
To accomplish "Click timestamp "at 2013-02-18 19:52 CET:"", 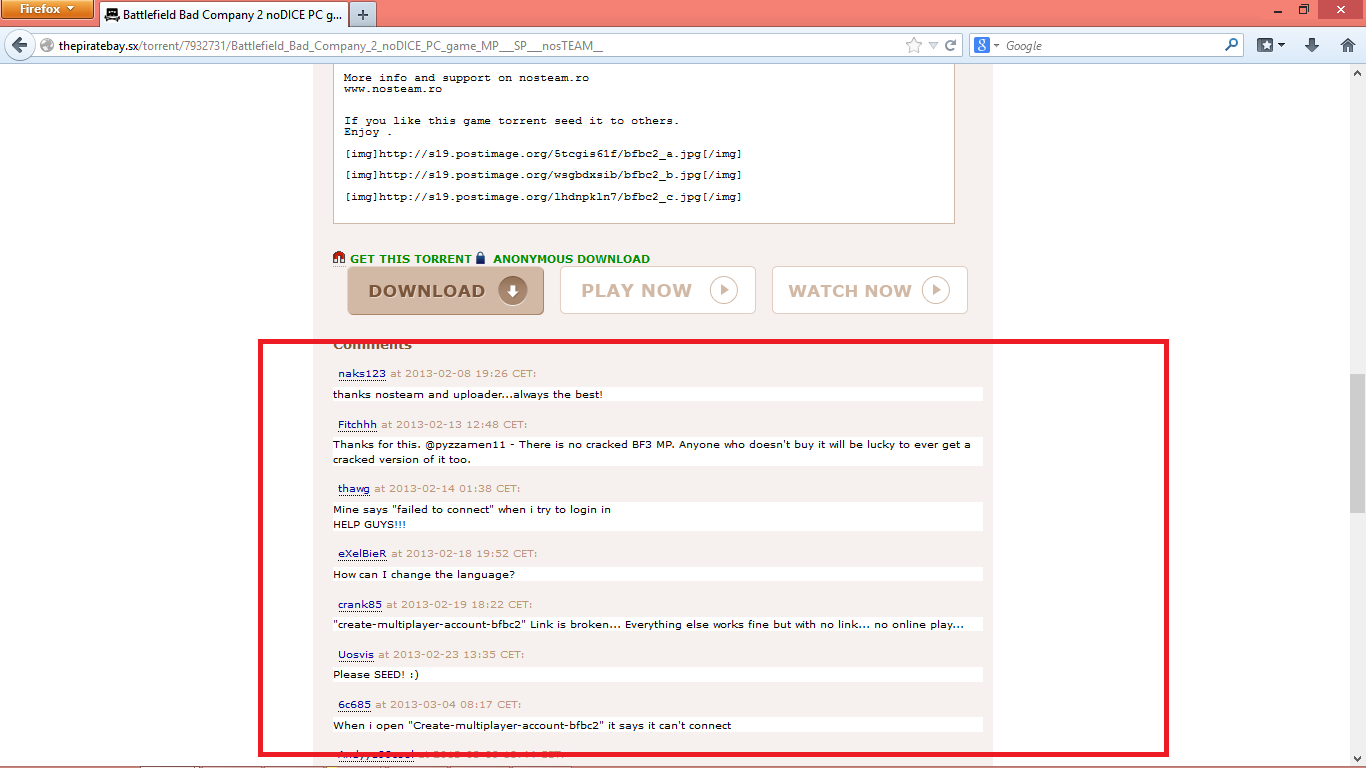I will (464, 554).
